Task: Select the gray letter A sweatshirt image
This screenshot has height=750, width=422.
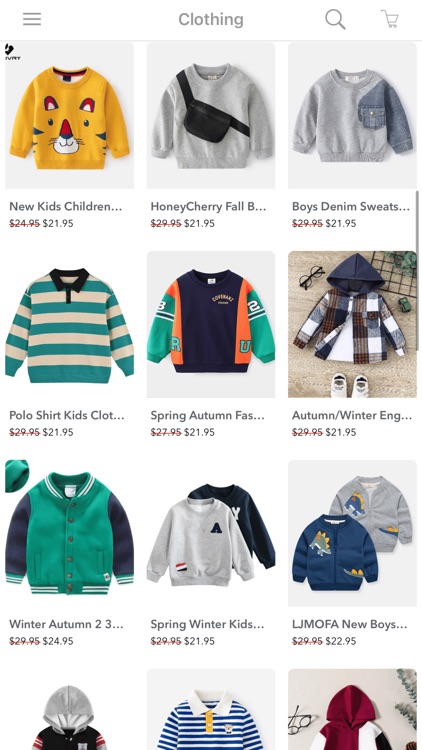Action: tap(211, 533)
